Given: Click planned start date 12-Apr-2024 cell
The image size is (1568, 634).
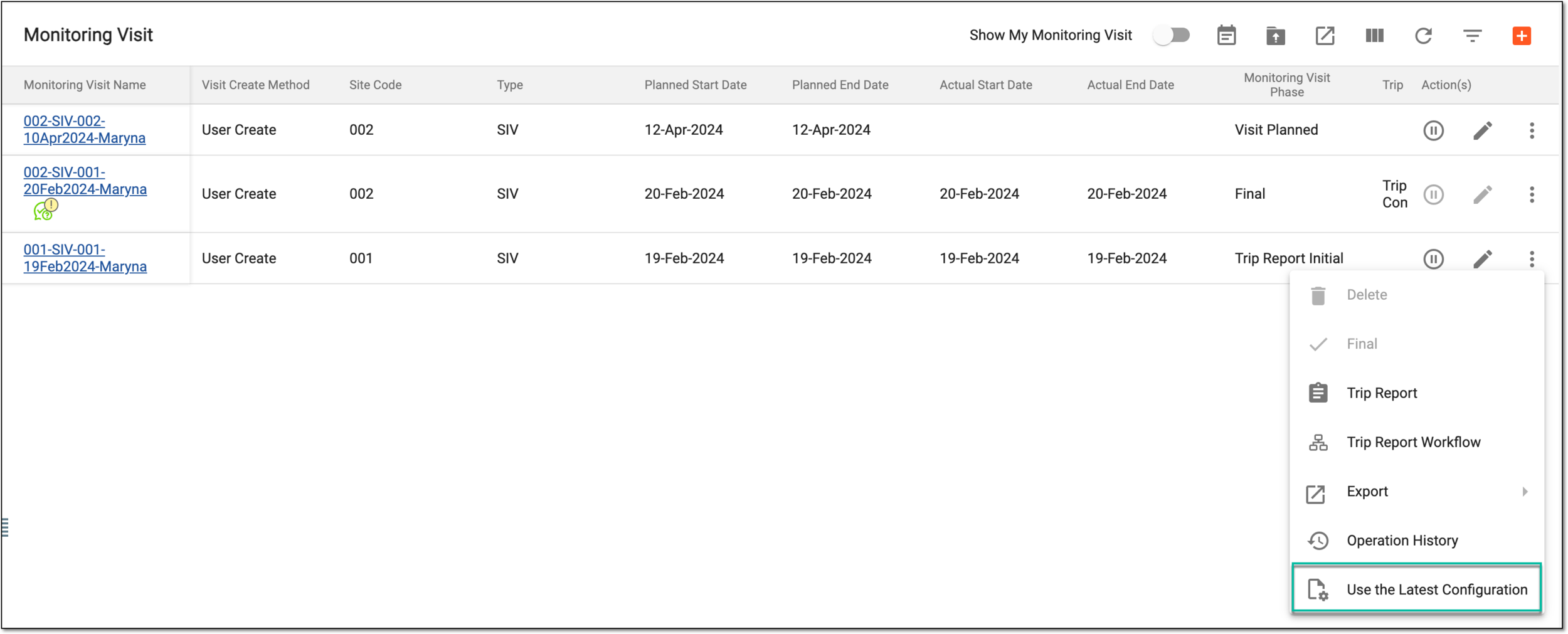Looking at the screenshot, I should click(683, 130).
